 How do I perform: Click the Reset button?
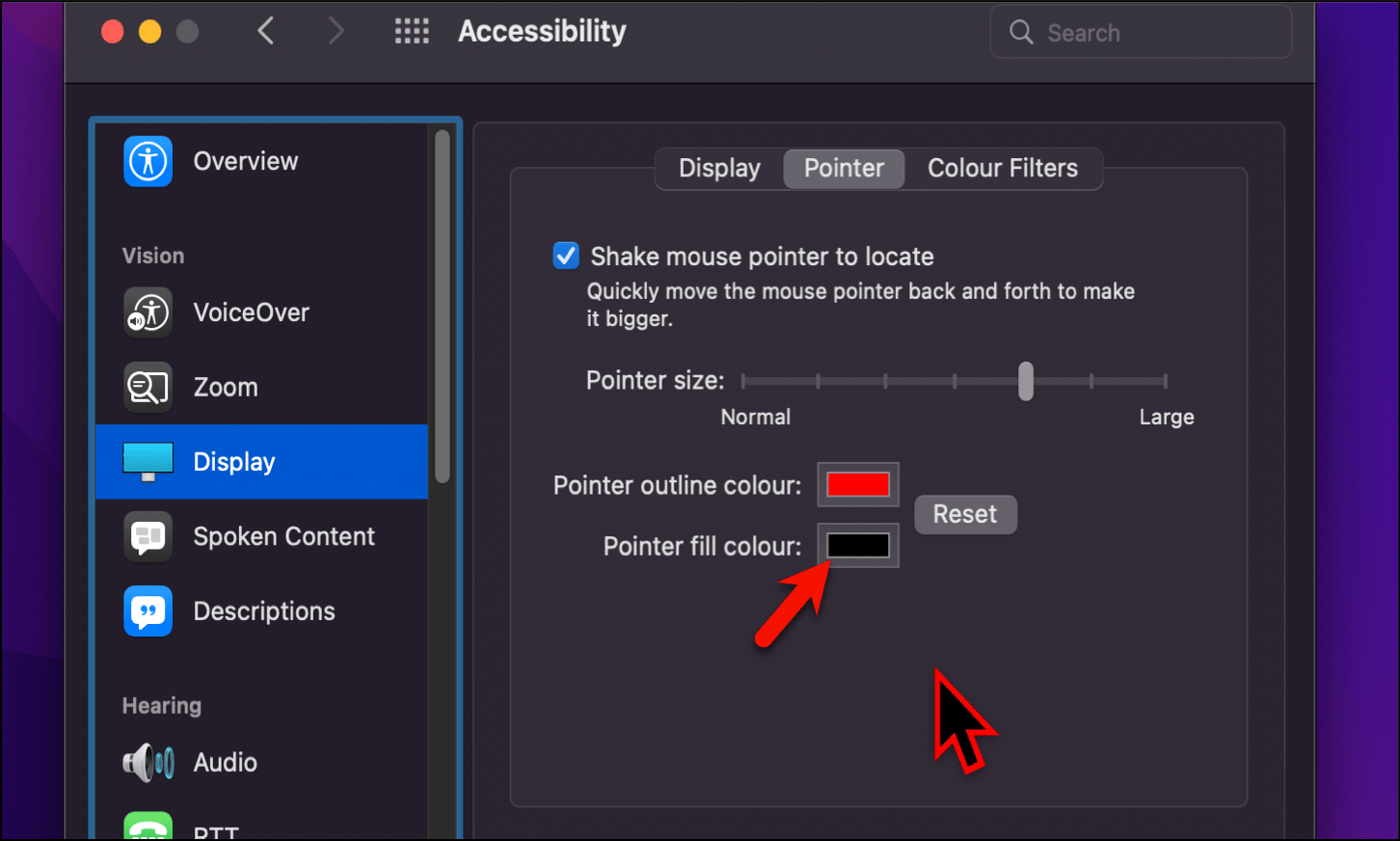point(965,514)
